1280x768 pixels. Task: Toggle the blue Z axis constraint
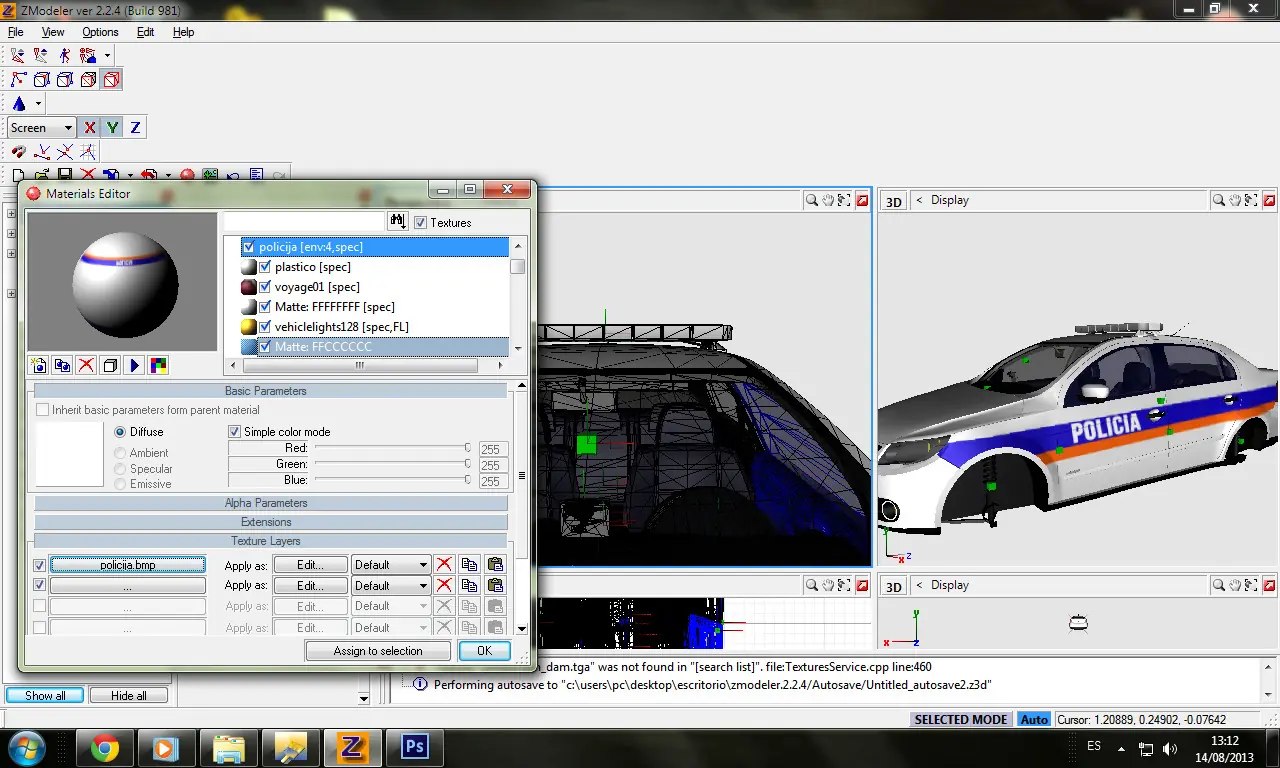pyautogui.click(x=135, y=127)
